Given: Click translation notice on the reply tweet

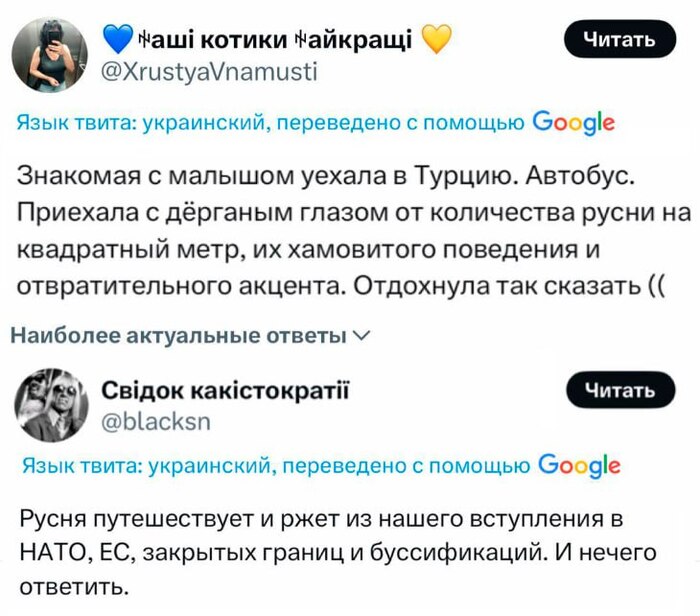Looking at the screenshot, I should pyautogui.click(x=321, y=466).
